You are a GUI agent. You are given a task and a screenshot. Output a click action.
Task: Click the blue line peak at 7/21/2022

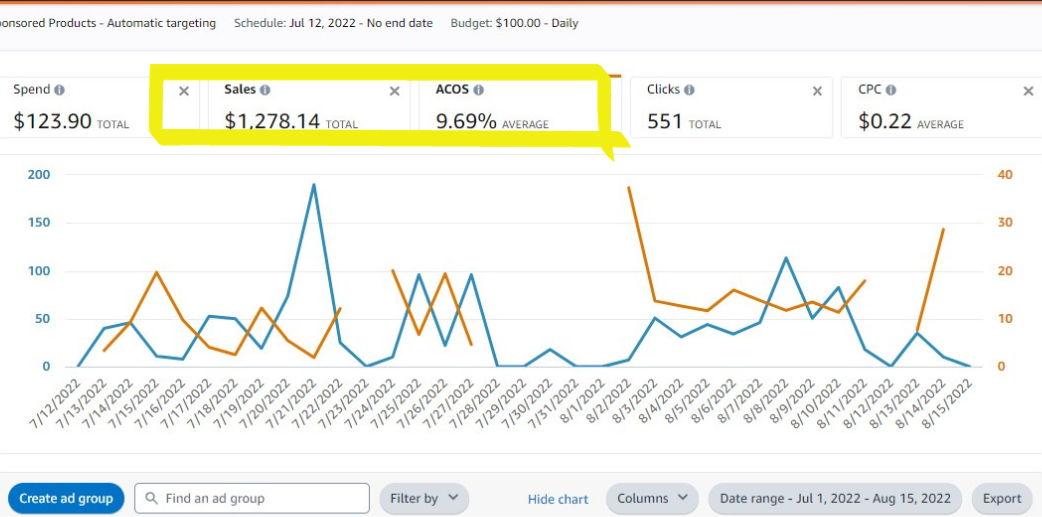click(x=313, y=185)
